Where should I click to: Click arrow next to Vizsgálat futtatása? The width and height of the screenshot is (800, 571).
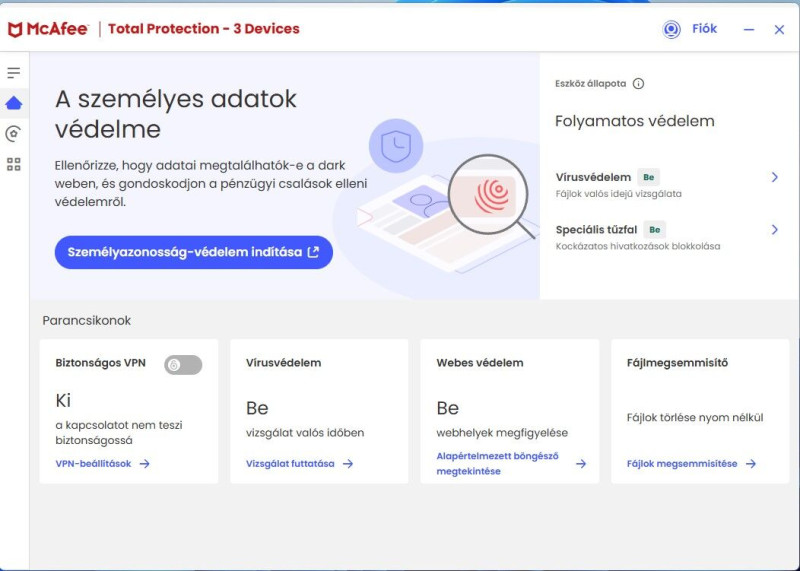[348, 464]
